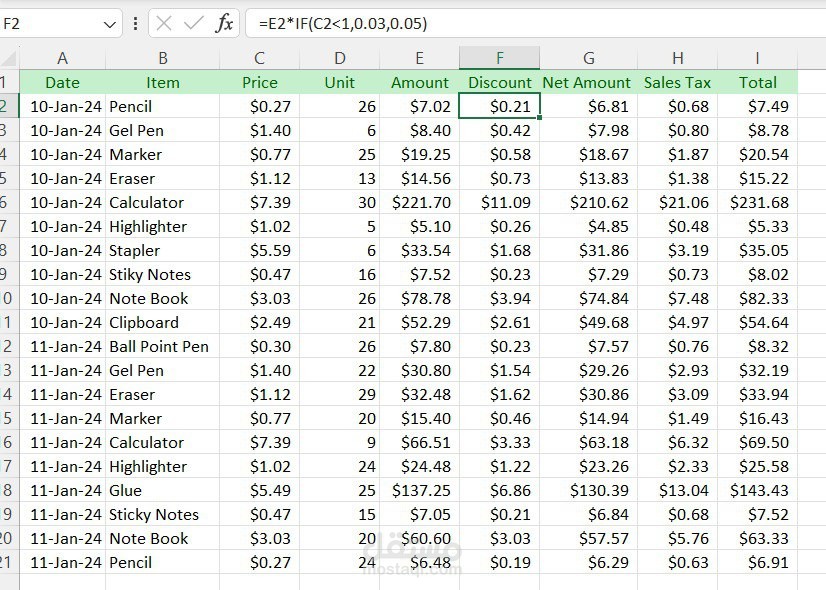Select the Clipboard item cell

162,322
